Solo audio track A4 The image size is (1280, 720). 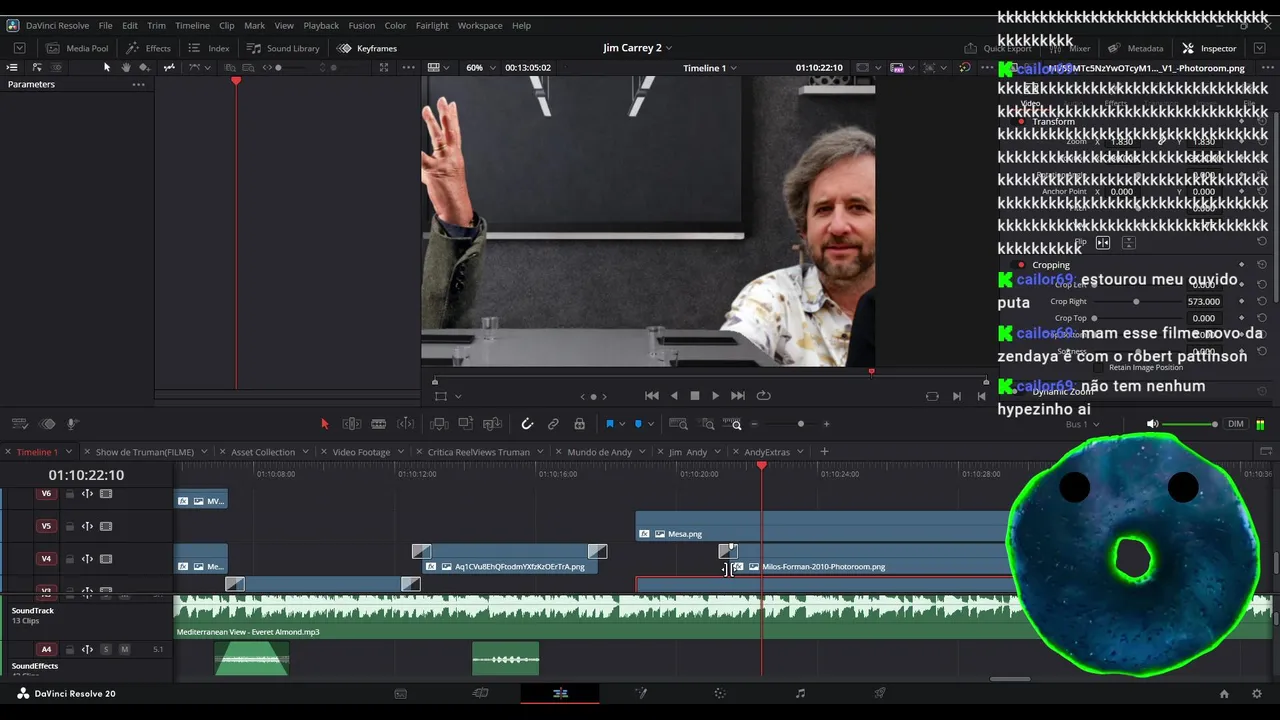click(105, 650)
